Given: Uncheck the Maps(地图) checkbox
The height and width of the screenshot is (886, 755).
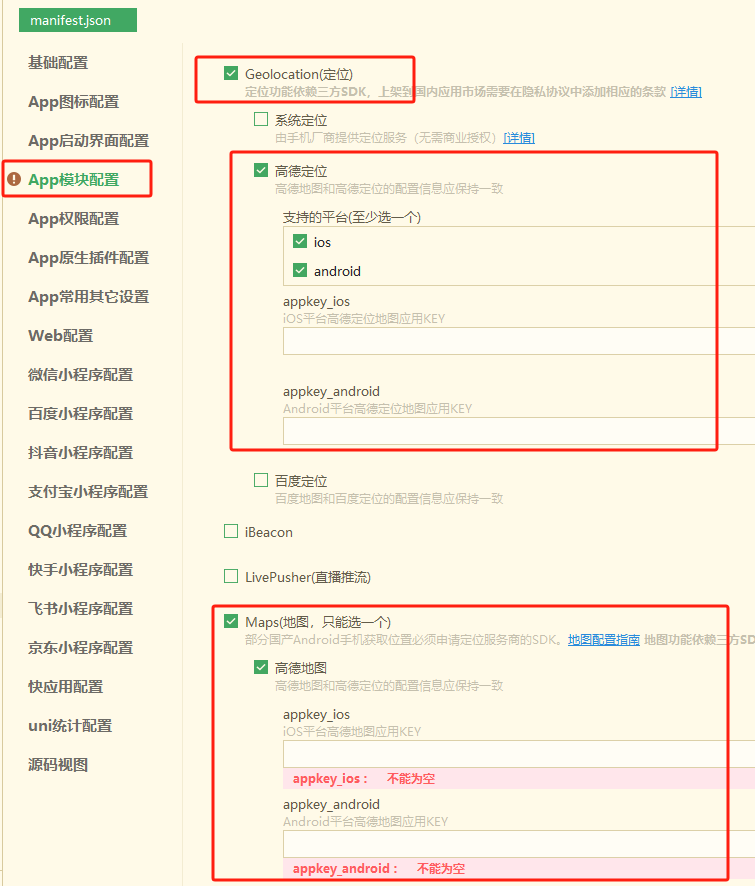Looking at the screenshot, I should coord(231,622).
